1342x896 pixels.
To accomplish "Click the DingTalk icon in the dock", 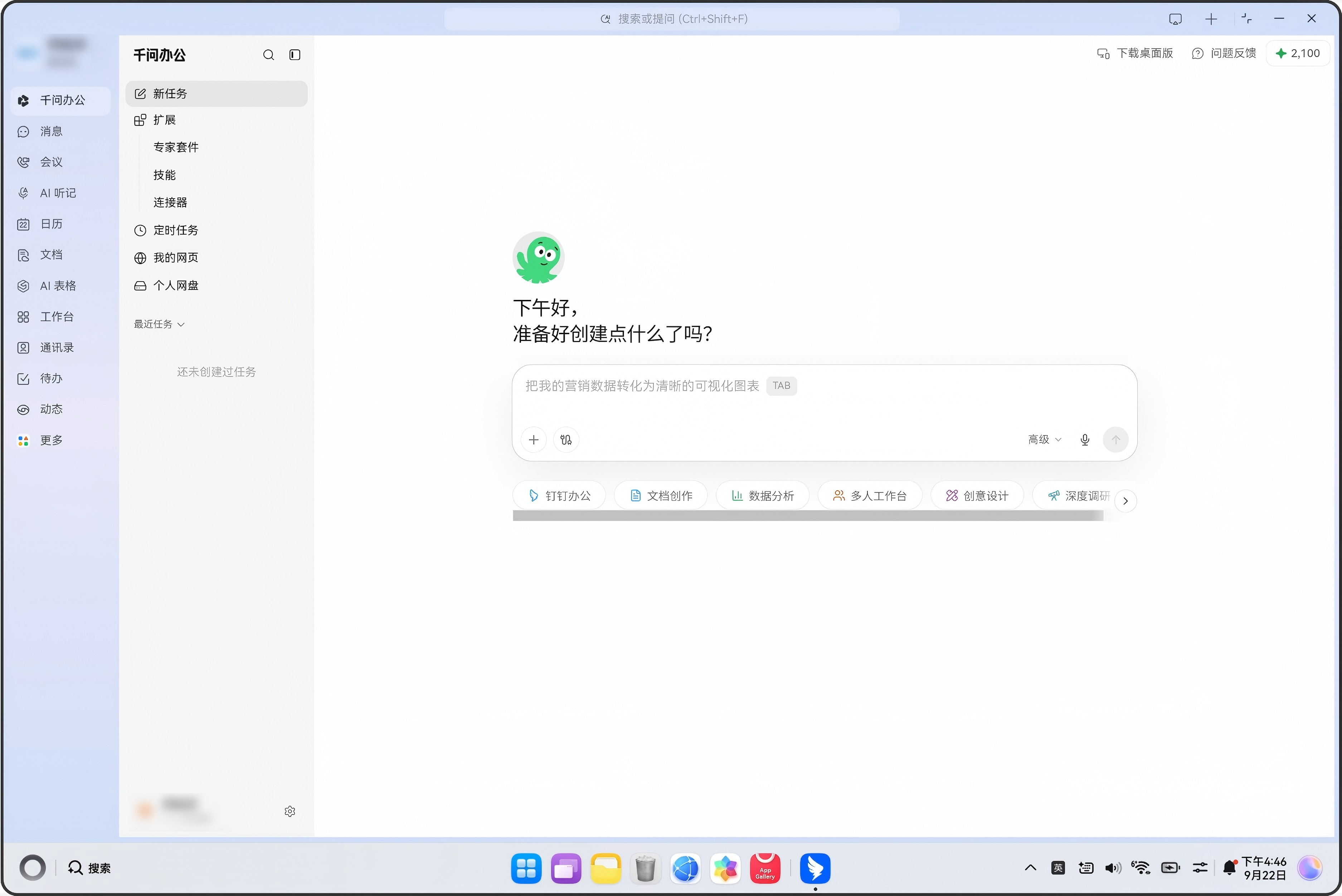I will point(815,868).
